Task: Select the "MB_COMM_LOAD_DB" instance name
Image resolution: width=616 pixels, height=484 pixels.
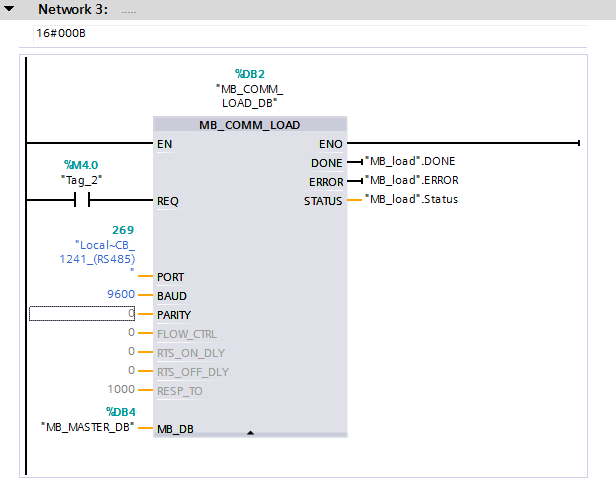Action: coord(249,96)
